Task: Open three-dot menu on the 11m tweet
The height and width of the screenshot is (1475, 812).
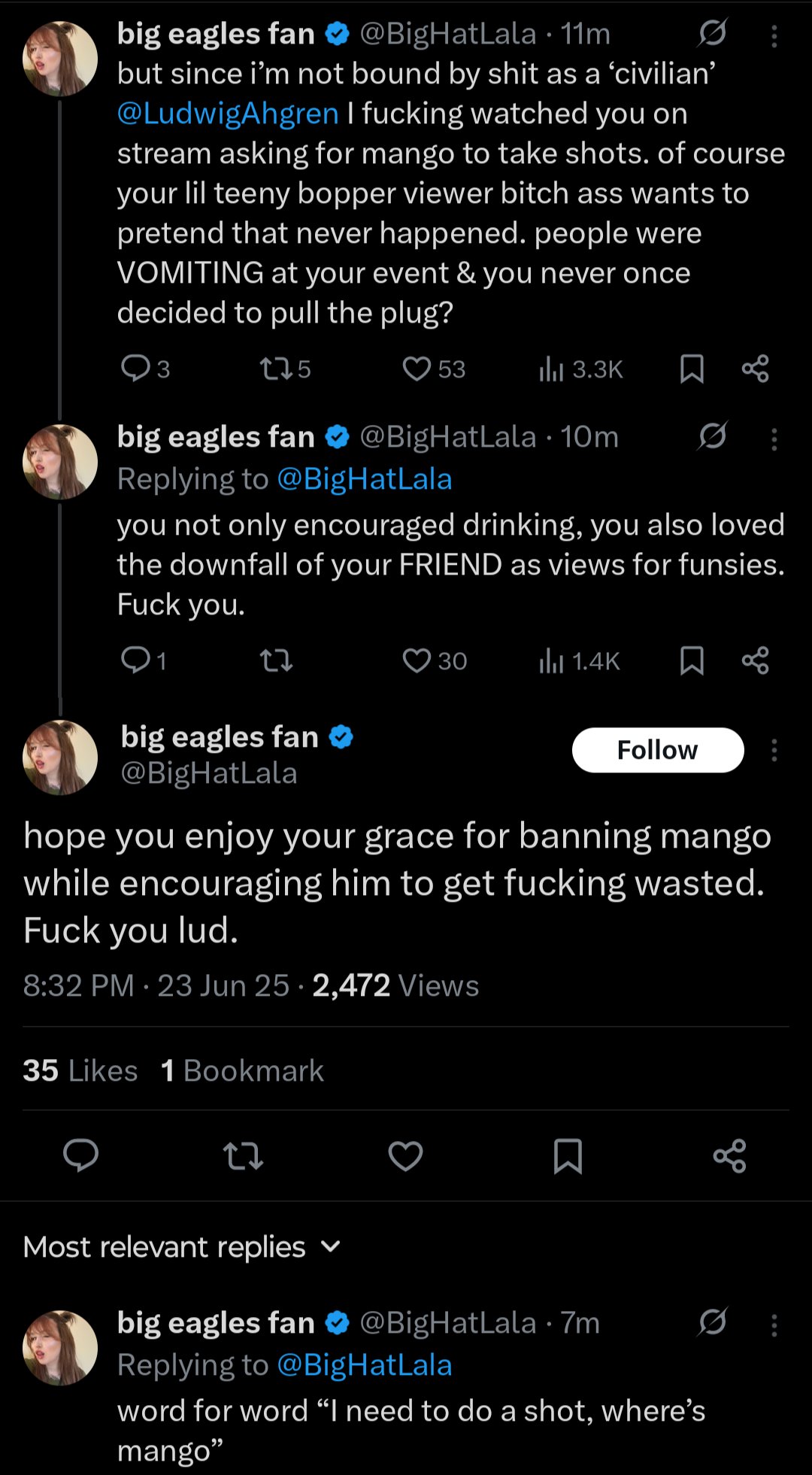Action: point(774,35)
